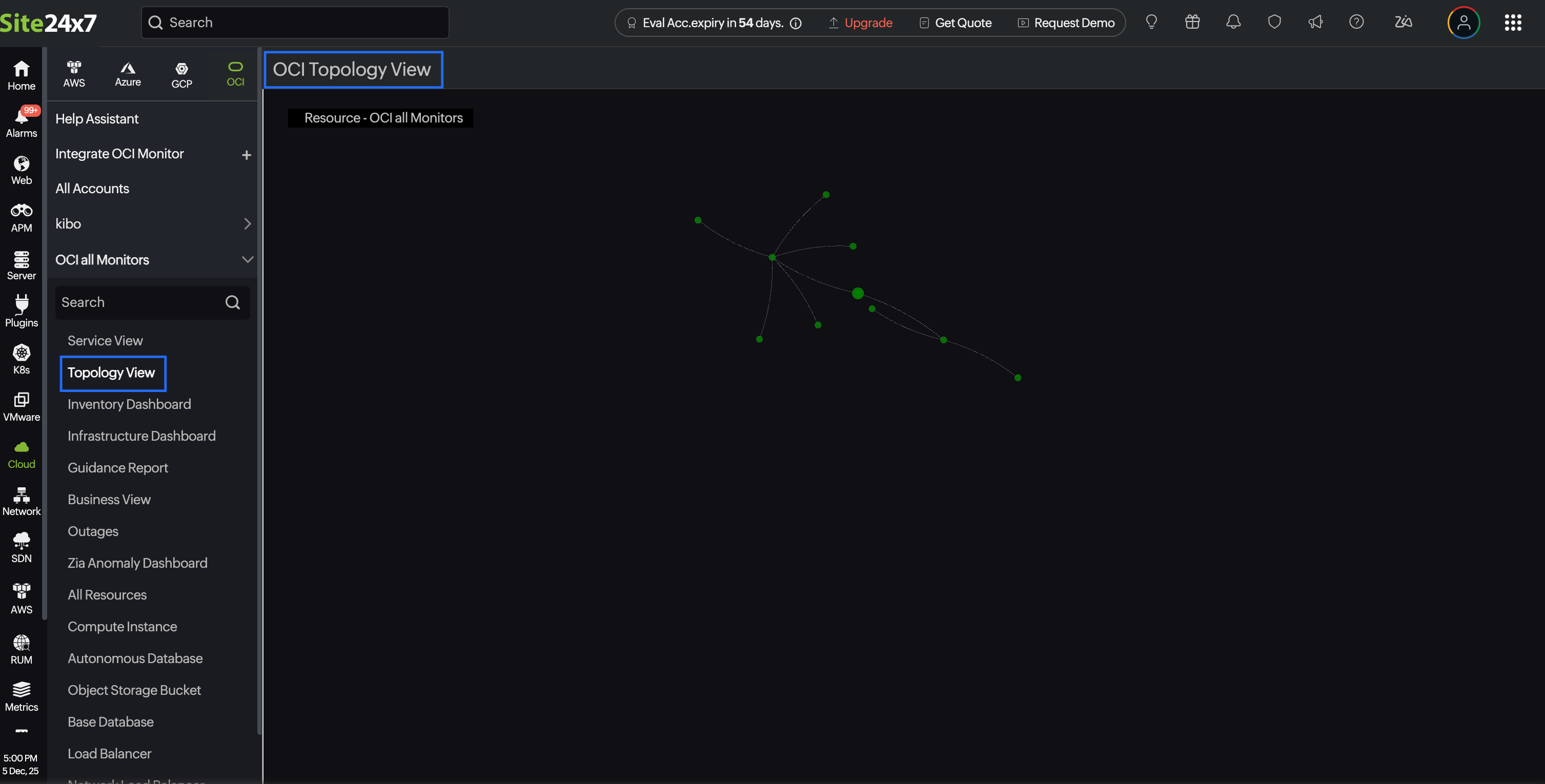Collapse the OCI all Monitors section
Image resolution: width=1545 pixels, height=784 pixels.
pos(247,259)
